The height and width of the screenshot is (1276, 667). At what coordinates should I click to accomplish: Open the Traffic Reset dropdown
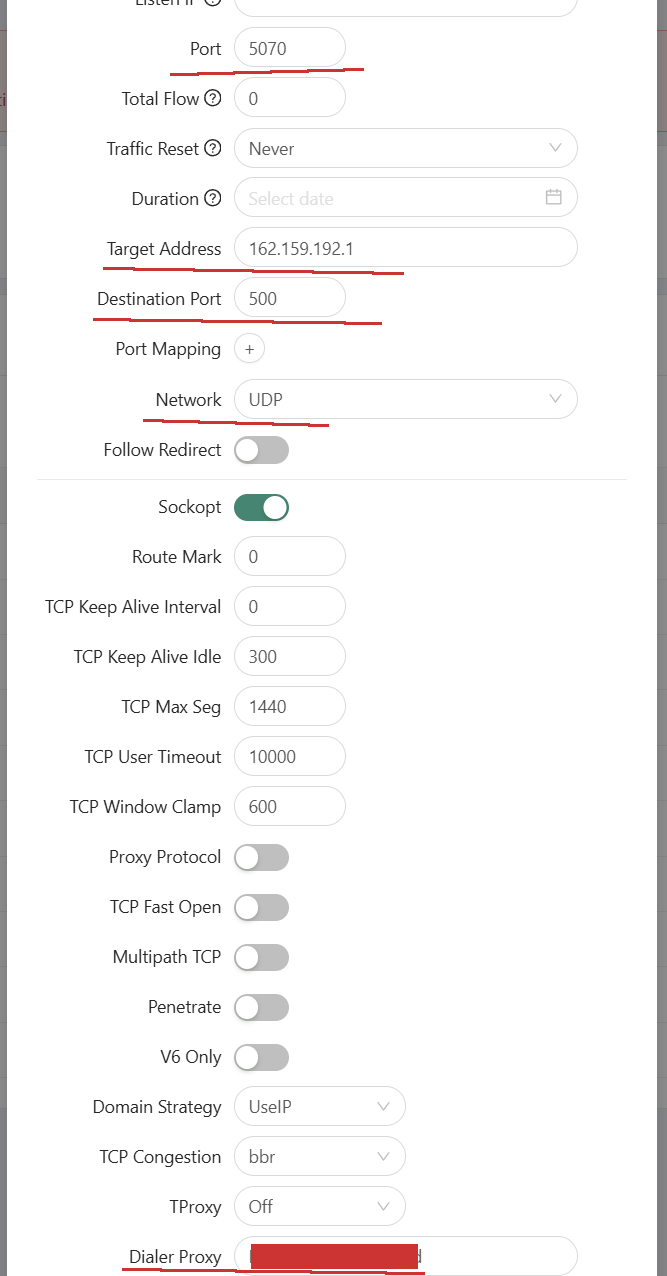point(405,149)
